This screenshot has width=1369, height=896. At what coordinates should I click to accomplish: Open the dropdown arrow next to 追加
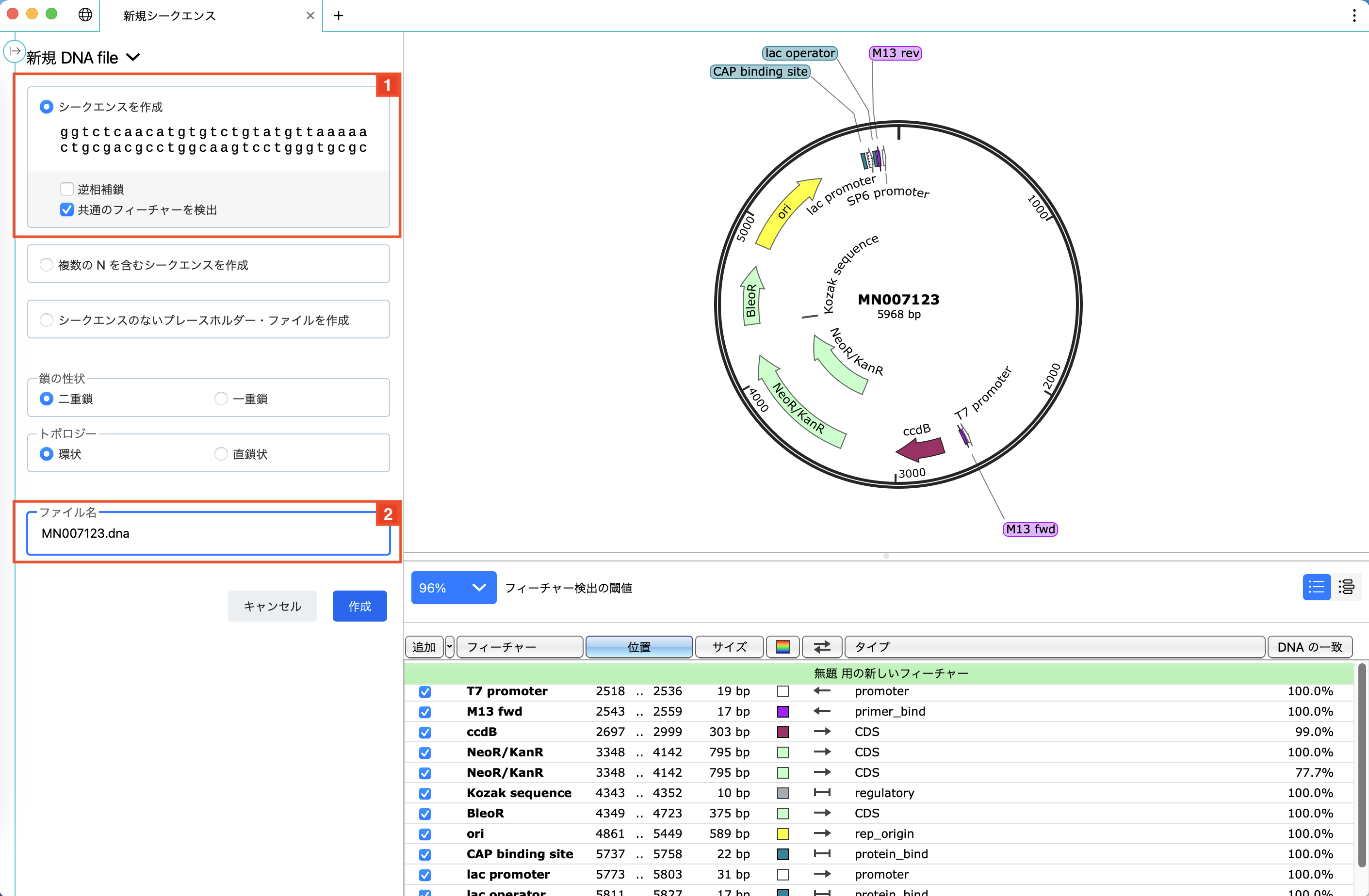point(449,647)
